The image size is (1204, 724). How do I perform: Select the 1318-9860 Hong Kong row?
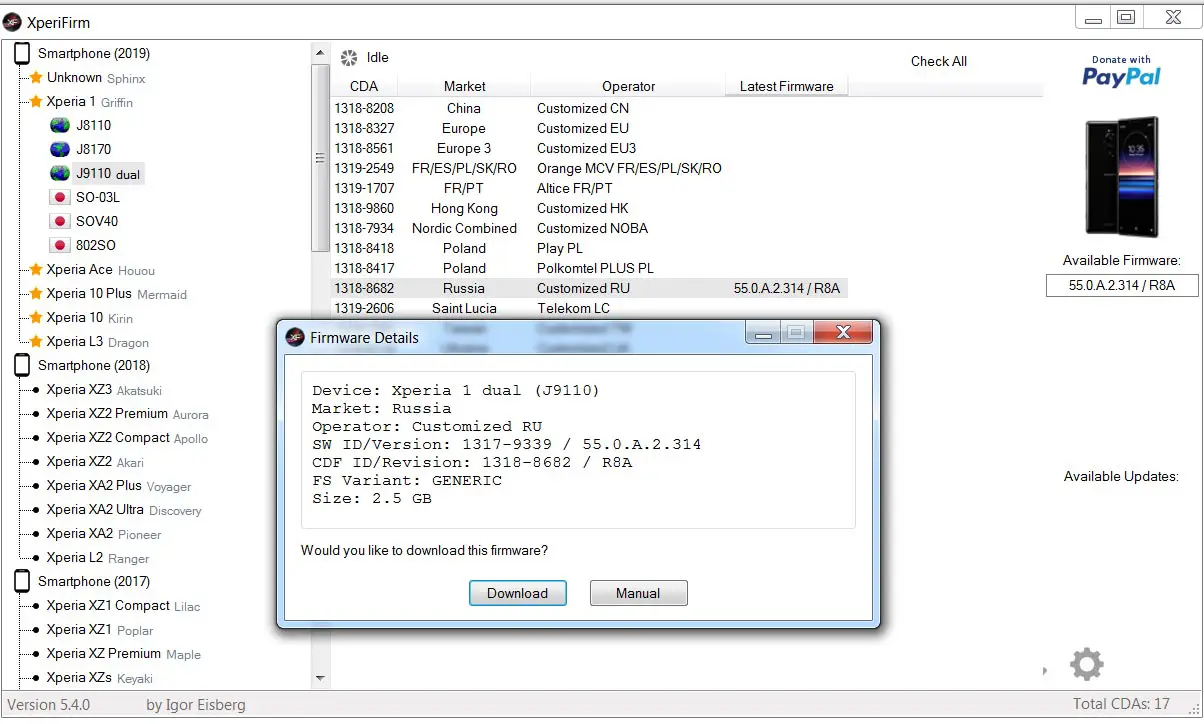click(590, 208)
